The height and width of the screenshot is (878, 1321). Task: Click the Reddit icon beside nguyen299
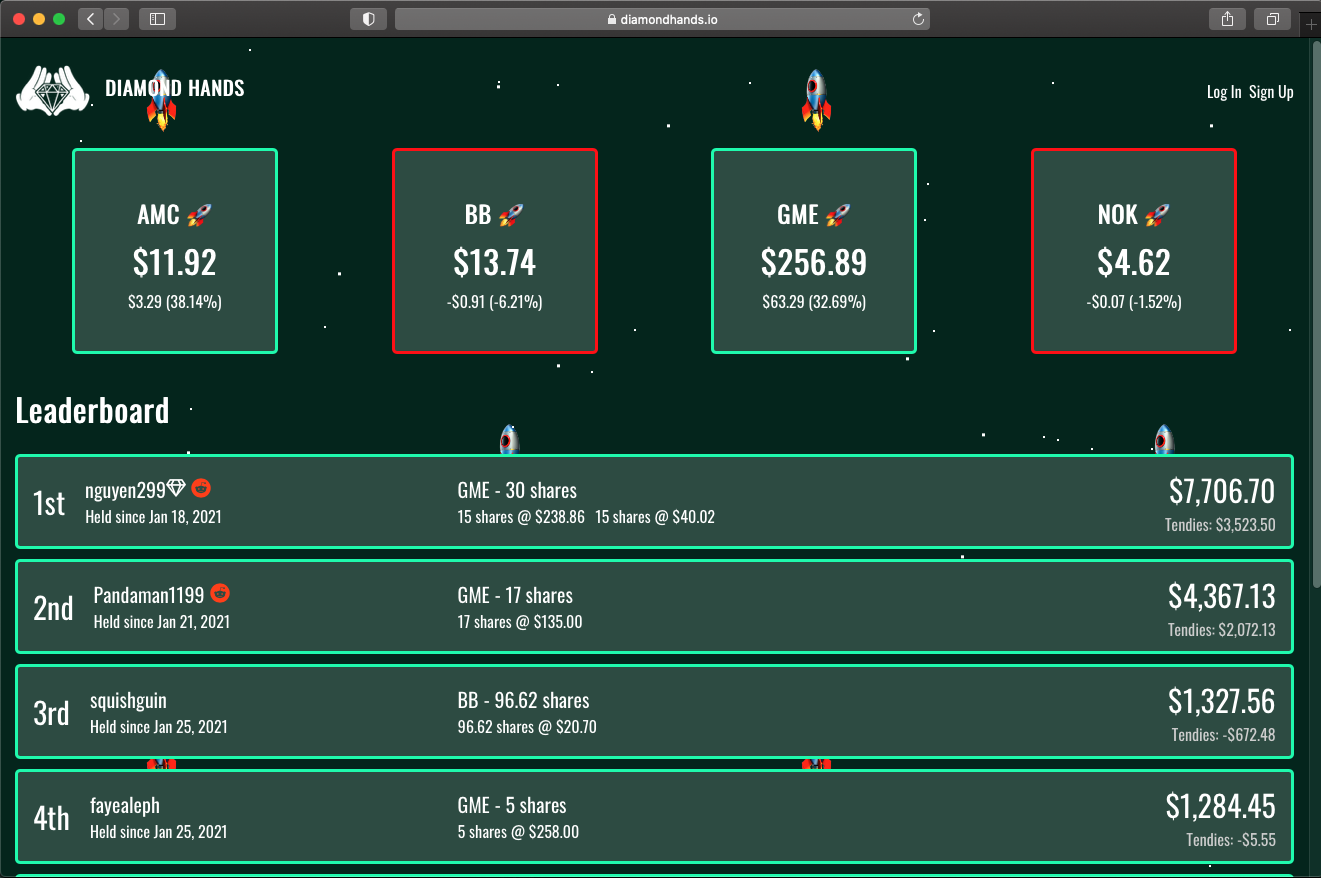201,488
